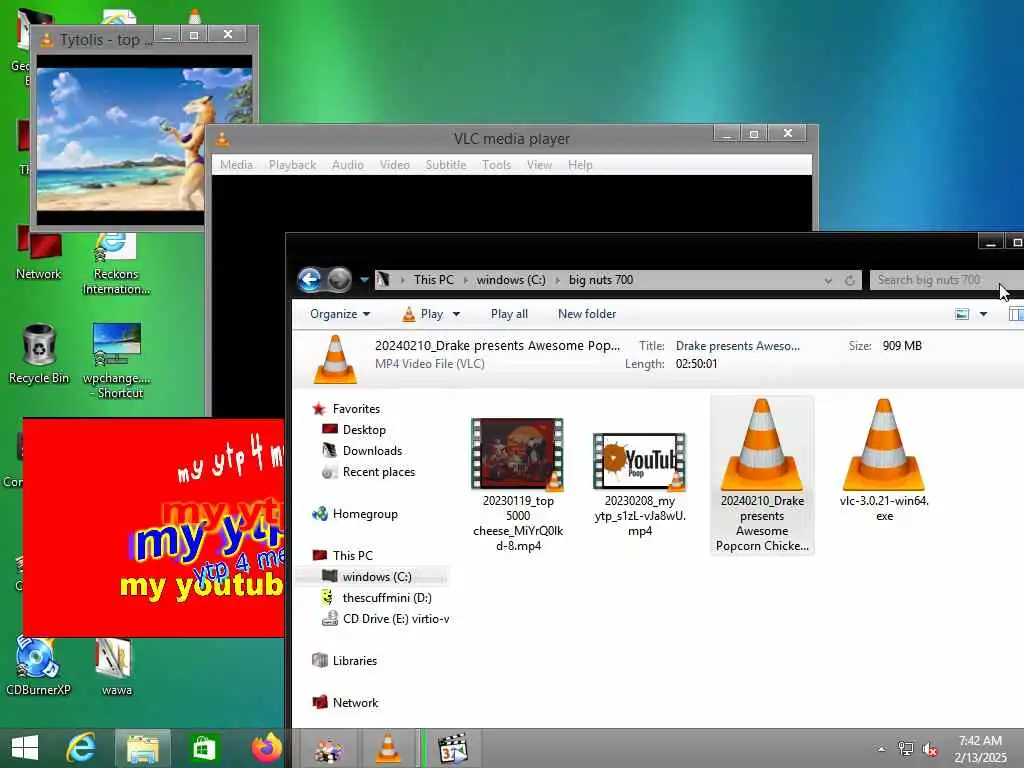Click the CDBurnerXP desktop icon
The width and height of the screenshot is (1024, 768).
pos(38,666)
